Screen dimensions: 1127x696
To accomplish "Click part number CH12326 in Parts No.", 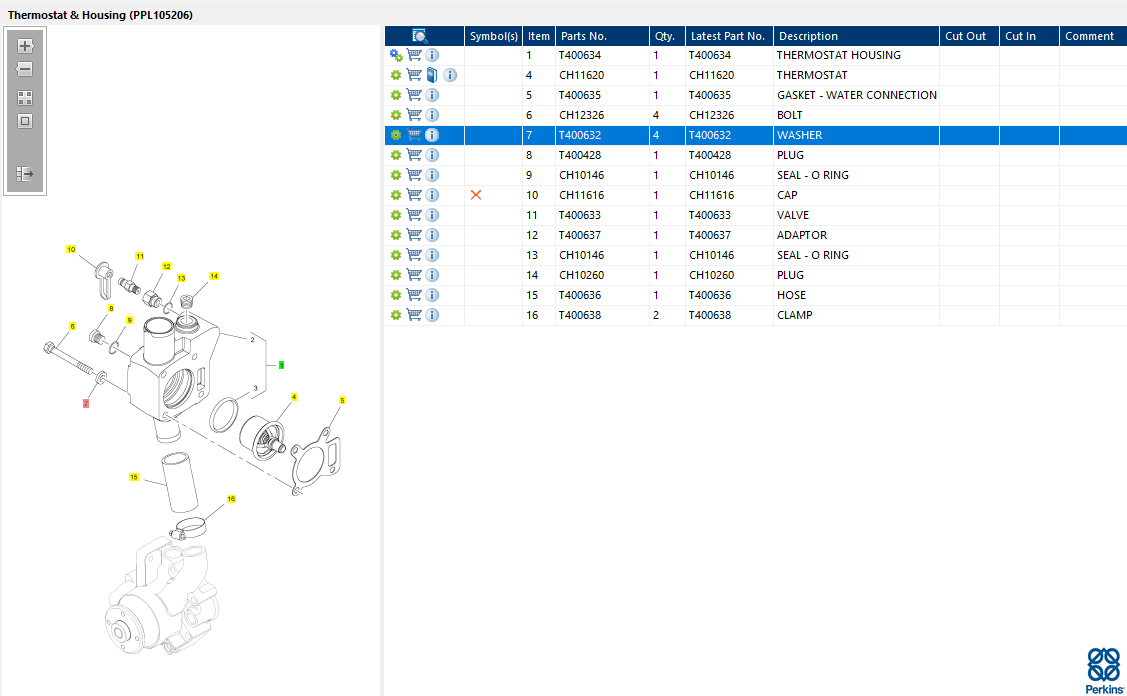I will [581, 115].
